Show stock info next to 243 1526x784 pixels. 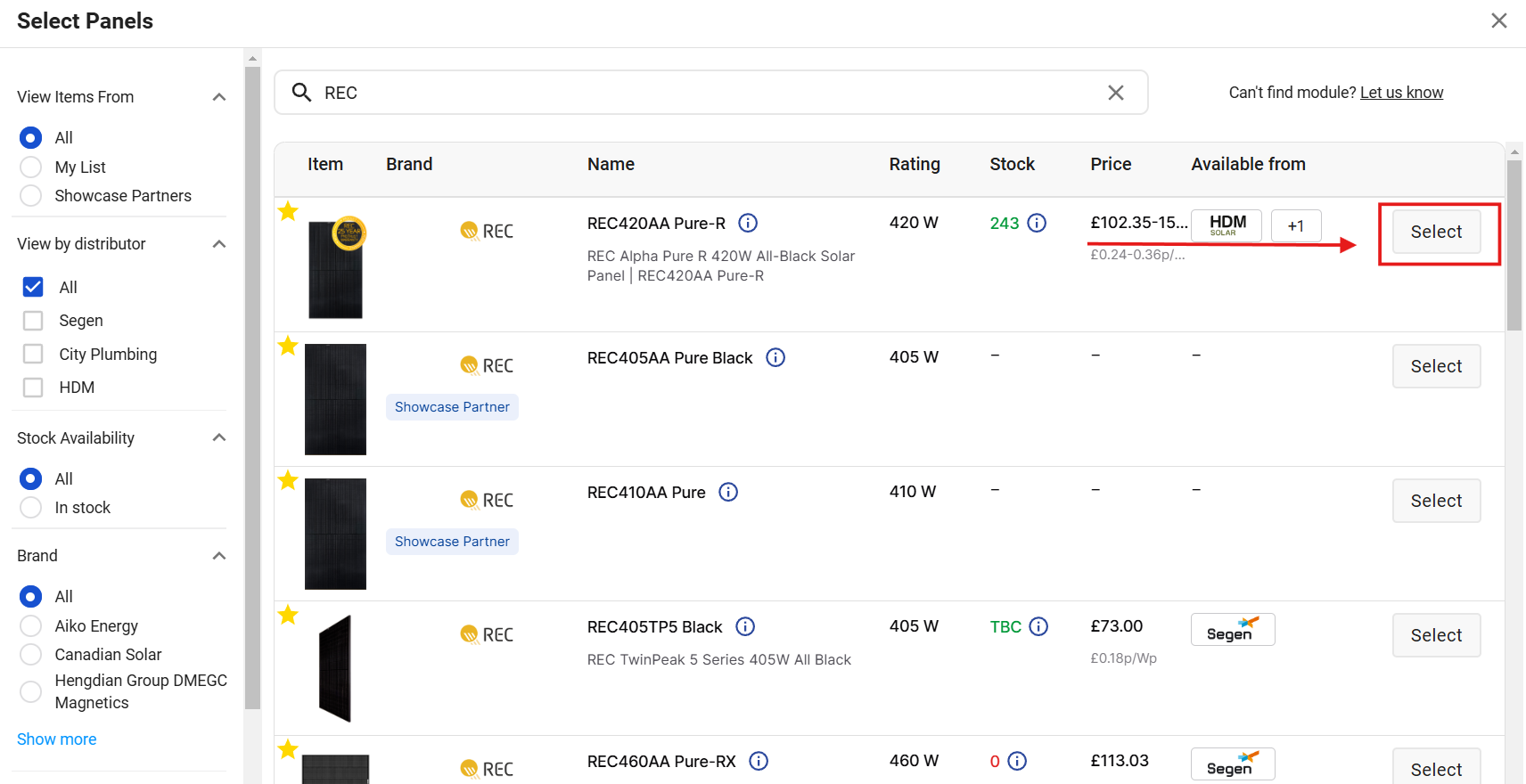pyautogui.click(x=1037, y=223)
